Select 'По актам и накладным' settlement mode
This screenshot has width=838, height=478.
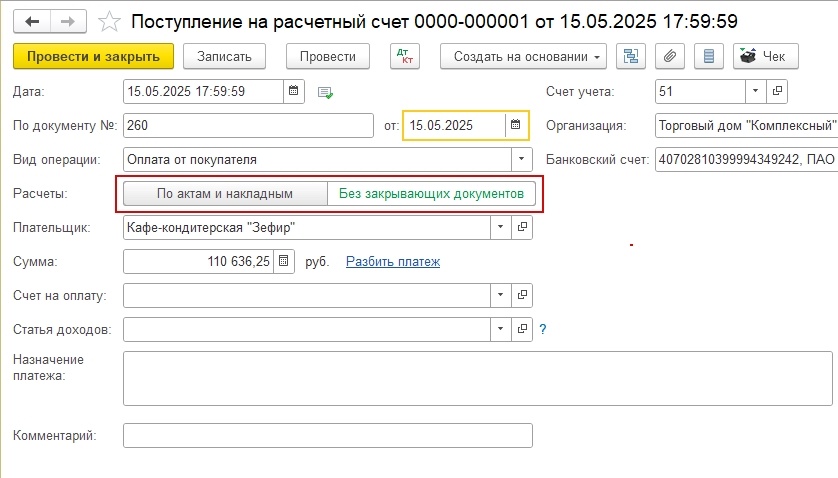click(225, 194)
